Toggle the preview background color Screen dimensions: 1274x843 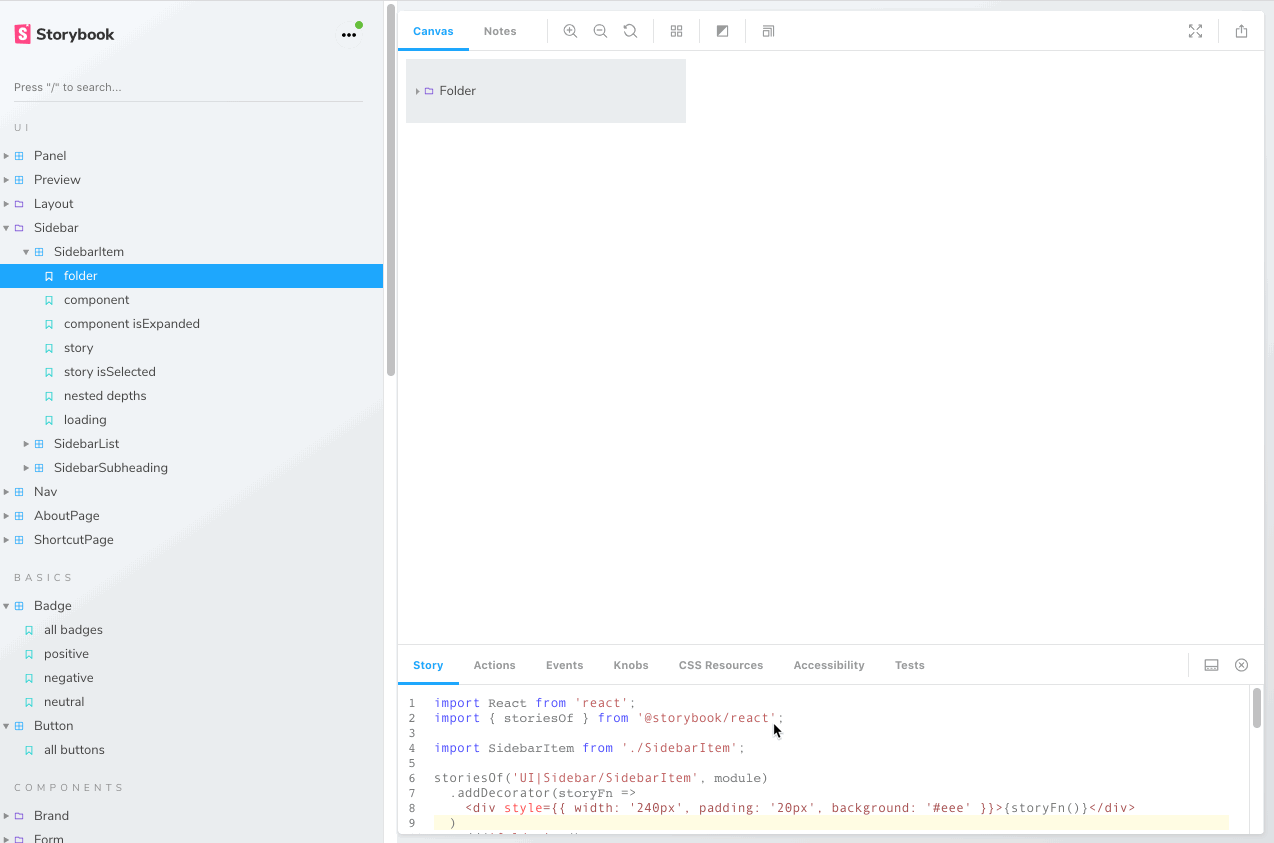tap(722, 31)
